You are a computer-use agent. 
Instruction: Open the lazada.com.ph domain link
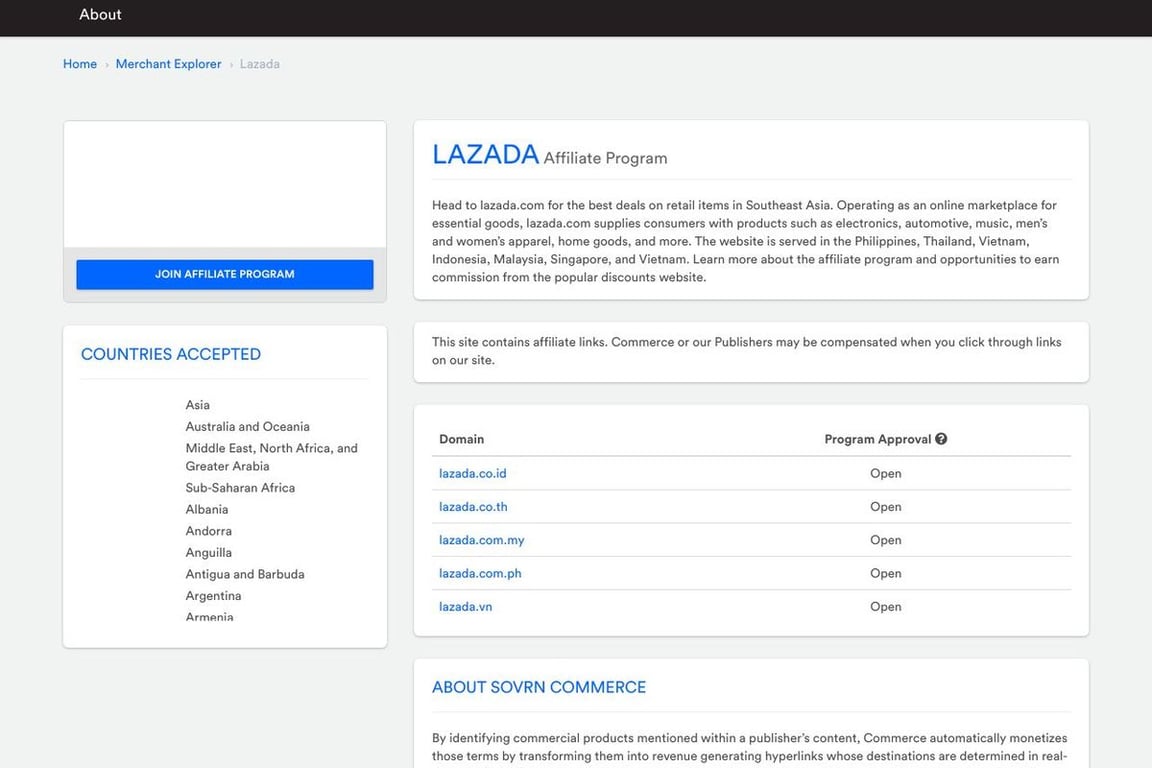(480, 573)
